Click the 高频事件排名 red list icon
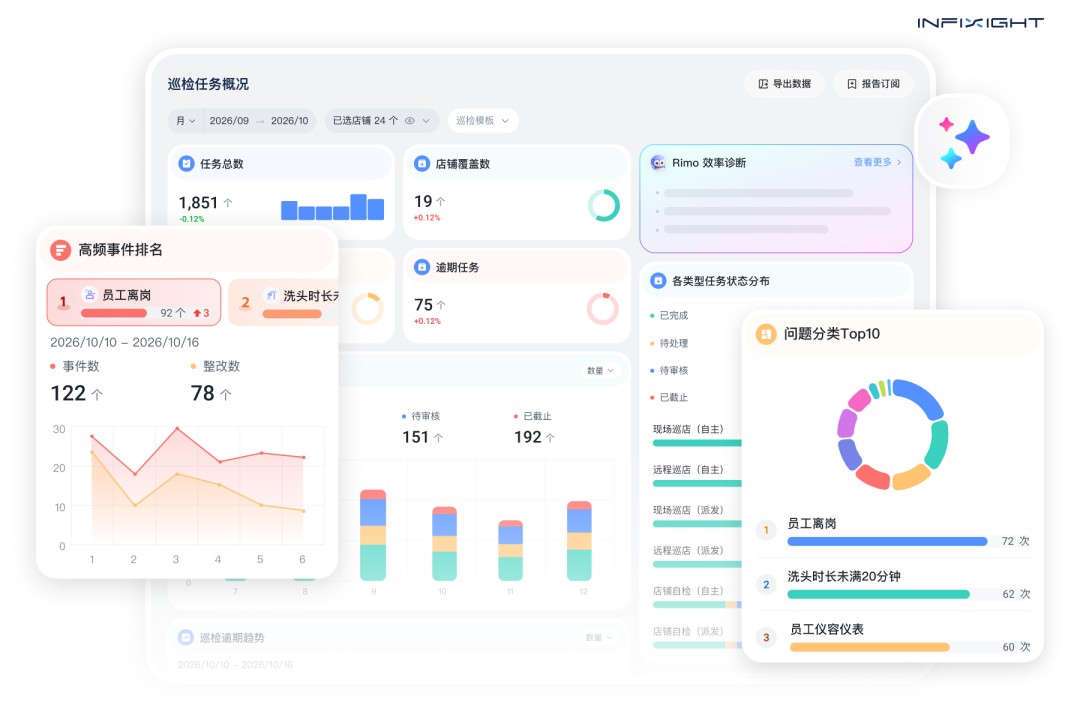Image resolution: width=1080 pixels, height=720 pixels. click(61, 249)
